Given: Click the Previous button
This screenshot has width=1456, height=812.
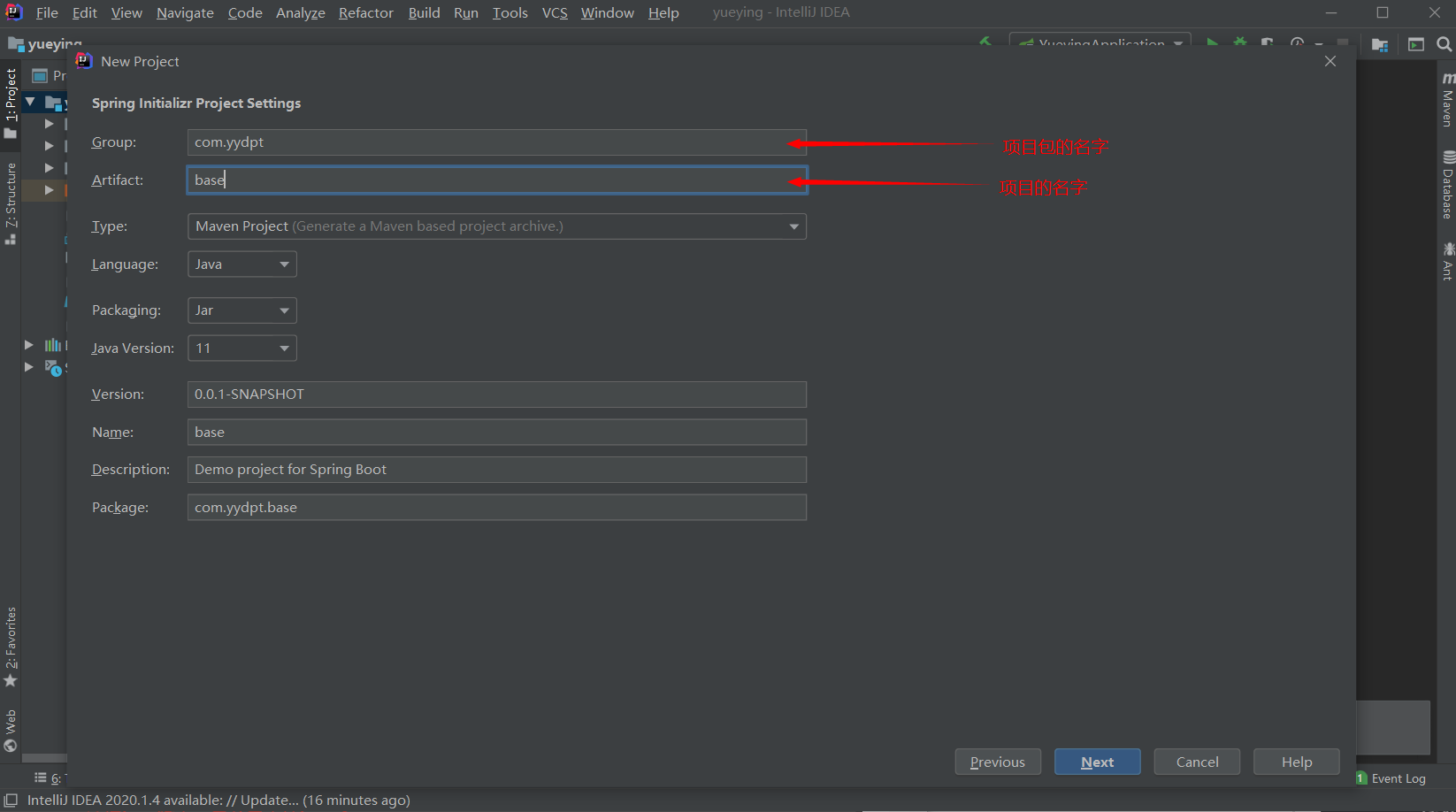Looking at the screenshot, I should 998,762.
